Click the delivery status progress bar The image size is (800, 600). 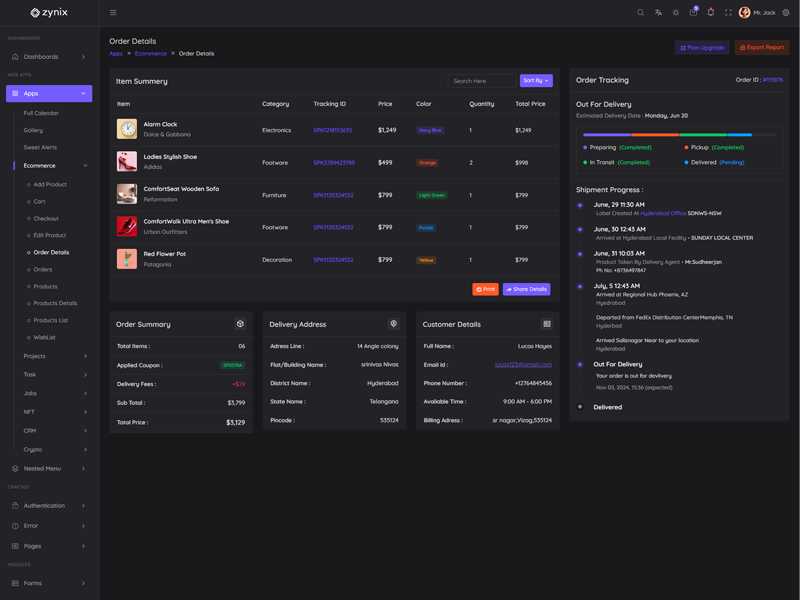coord(679,134)
